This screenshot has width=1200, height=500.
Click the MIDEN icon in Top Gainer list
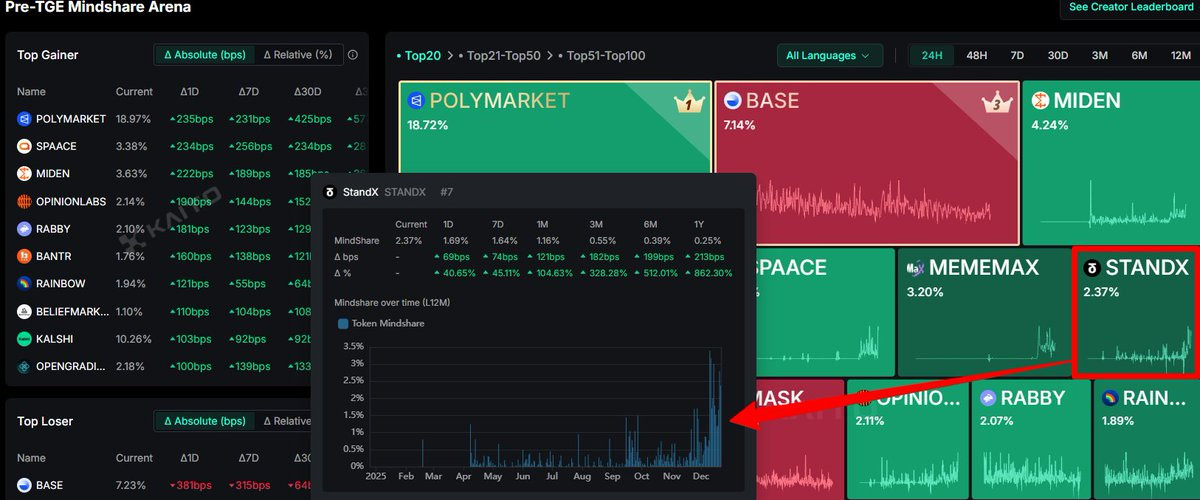pos(24,174)
